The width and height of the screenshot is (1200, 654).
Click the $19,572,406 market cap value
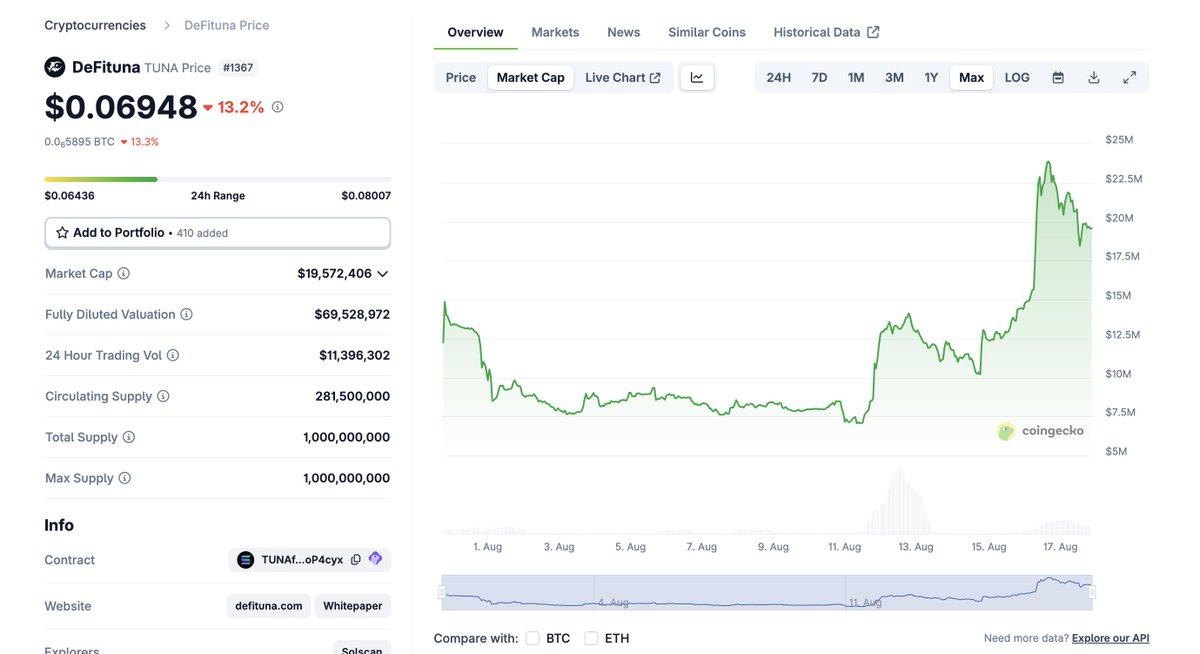[x=334, y=273]
